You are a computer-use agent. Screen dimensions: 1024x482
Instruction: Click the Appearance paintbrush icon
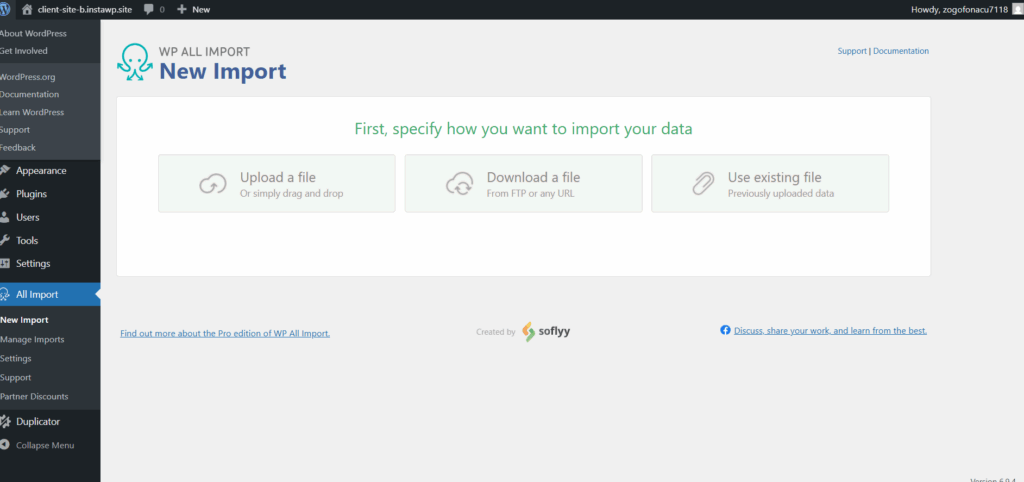pyautogui.click(x=5, y=170)
